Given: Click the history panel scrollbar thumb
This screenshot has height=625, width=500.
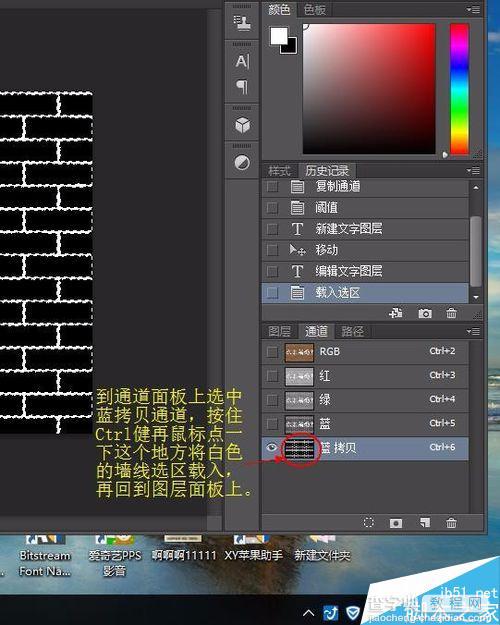Looking at the screenshot, I should coord(476,251).
